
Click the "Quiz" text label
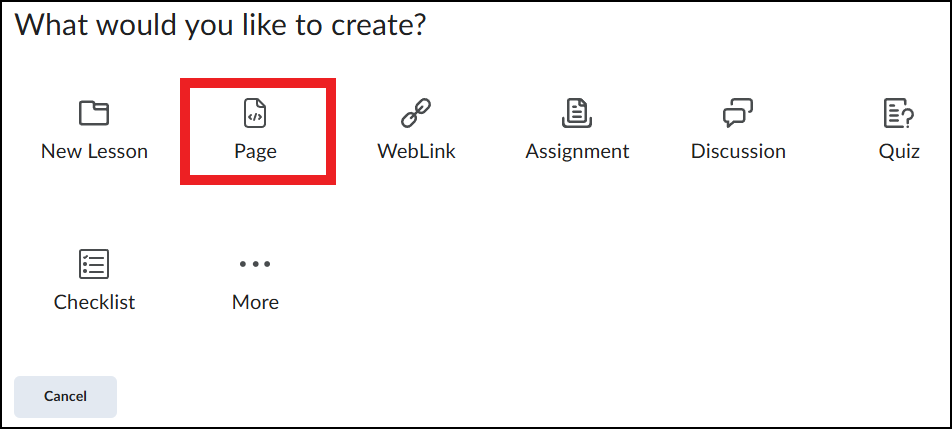coord(899,151)
